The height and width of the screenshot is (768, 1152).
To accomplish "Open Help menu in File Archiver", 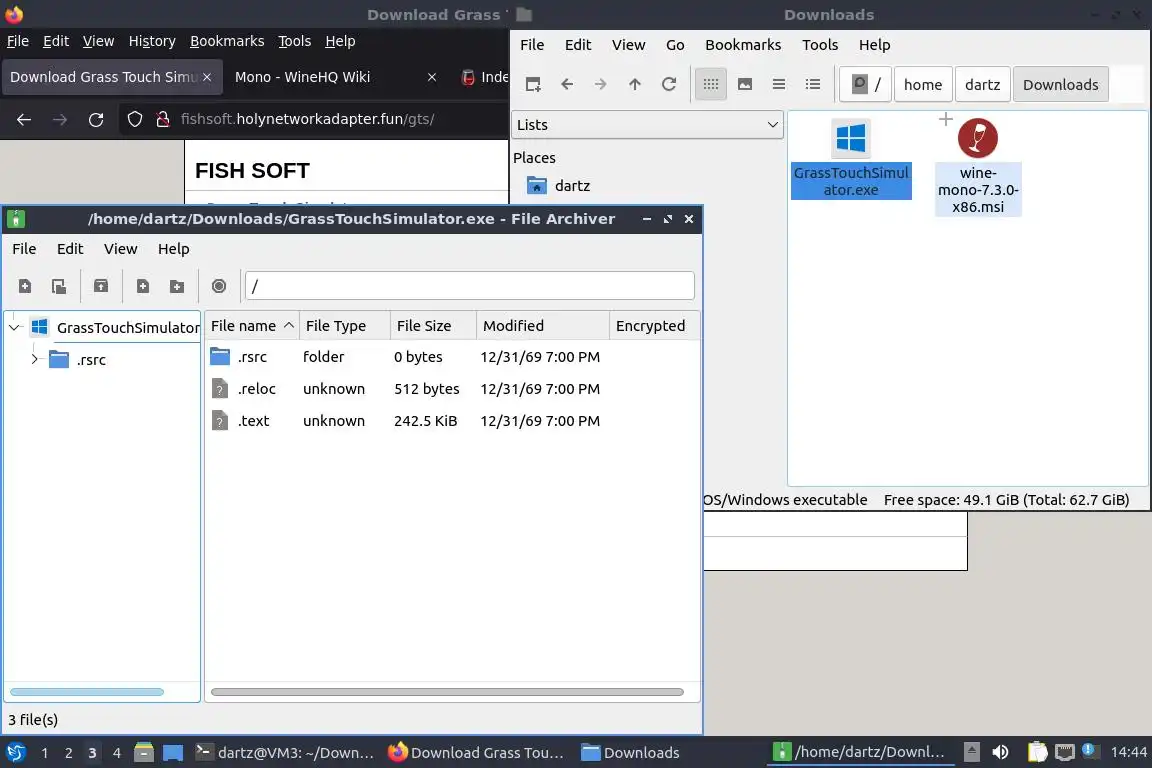I will point(173,249).
